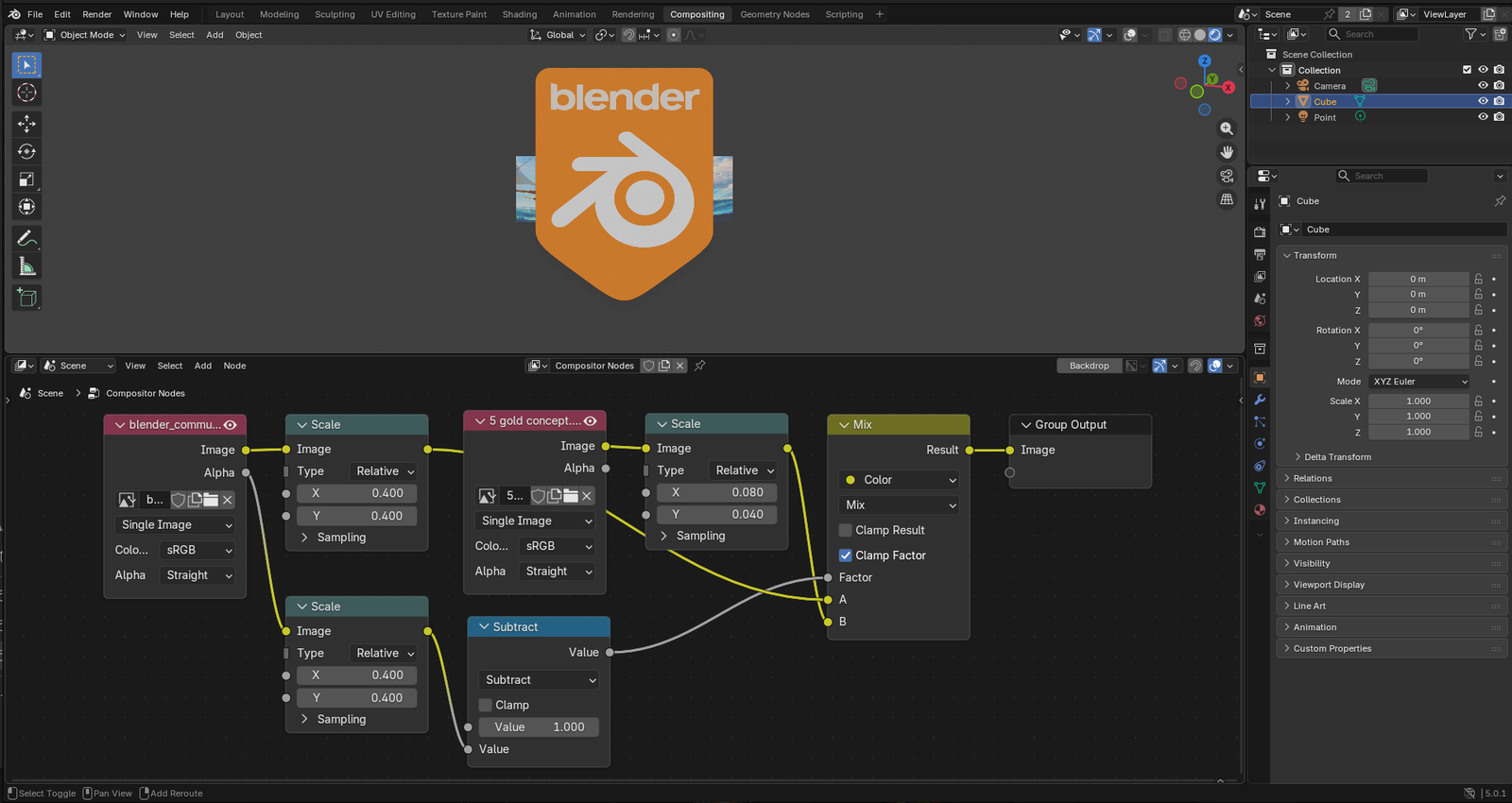
Task: Activate the Transform tool
Action: [26, 207]
